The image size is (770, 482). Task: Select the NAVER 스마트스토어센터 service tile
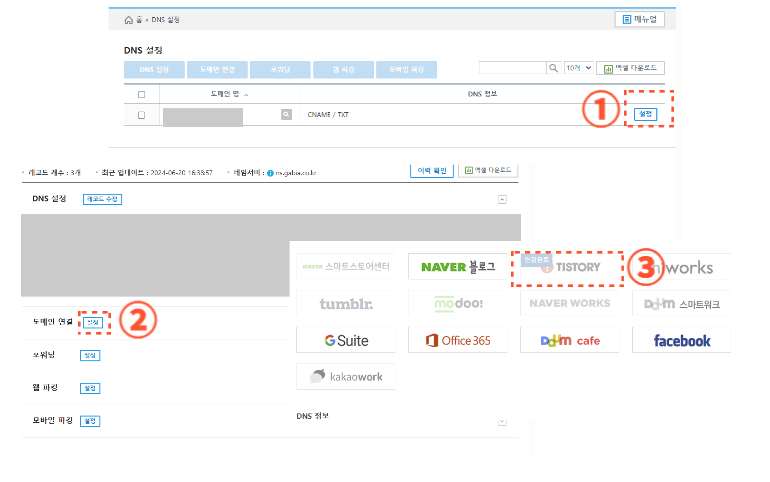tap(346, 267)
